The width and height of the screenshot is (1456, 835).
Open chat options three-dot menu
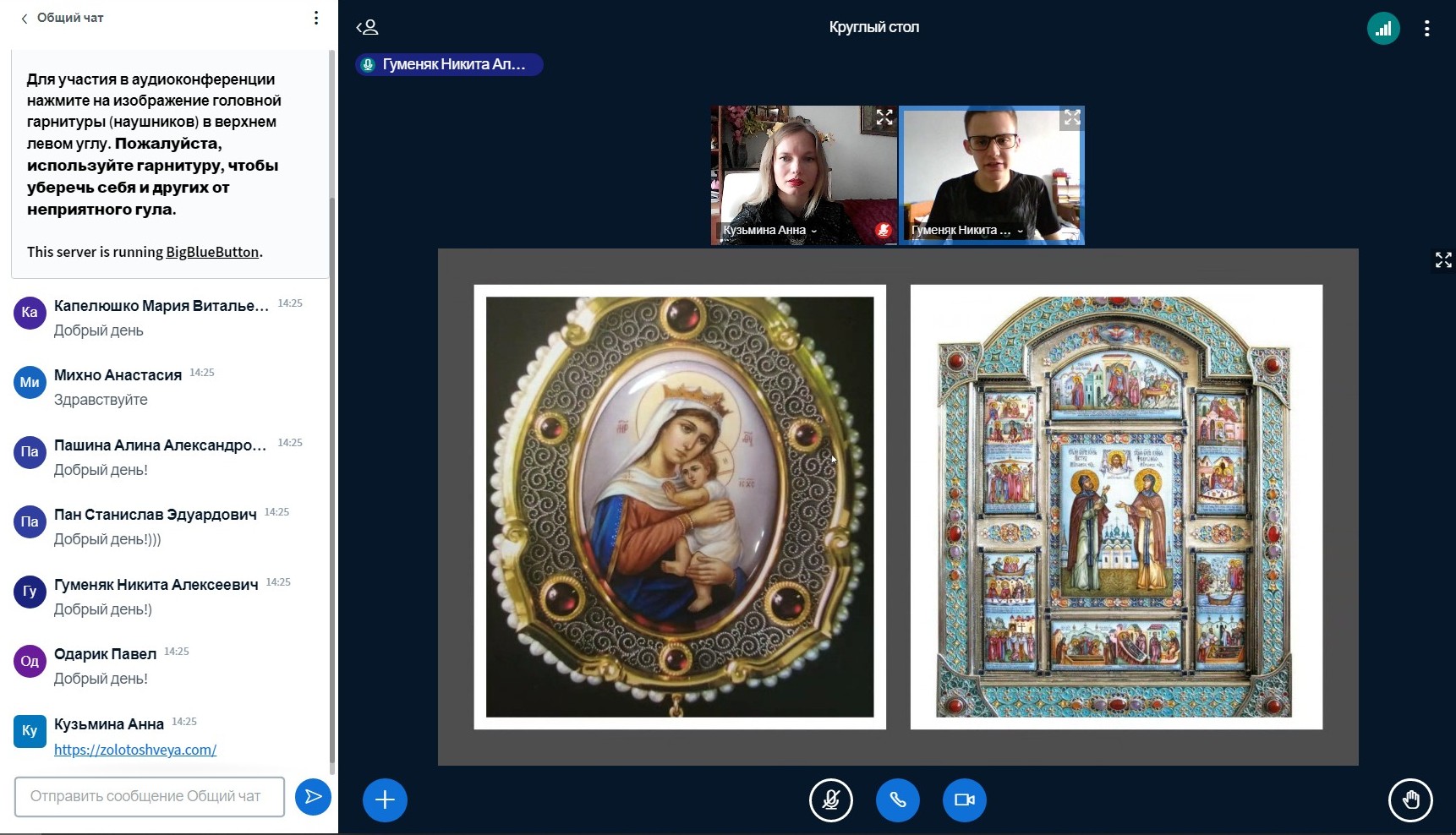(316, 18)
